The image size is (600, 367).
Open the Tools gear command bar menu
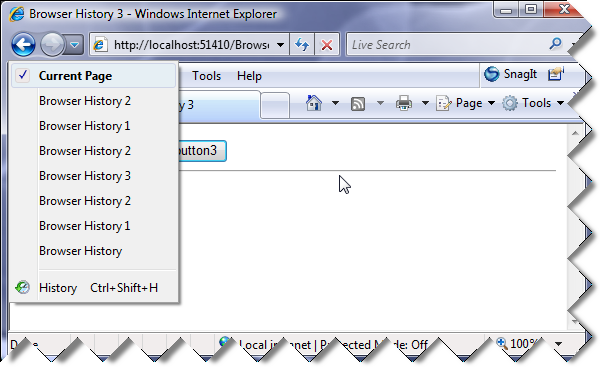533,103
